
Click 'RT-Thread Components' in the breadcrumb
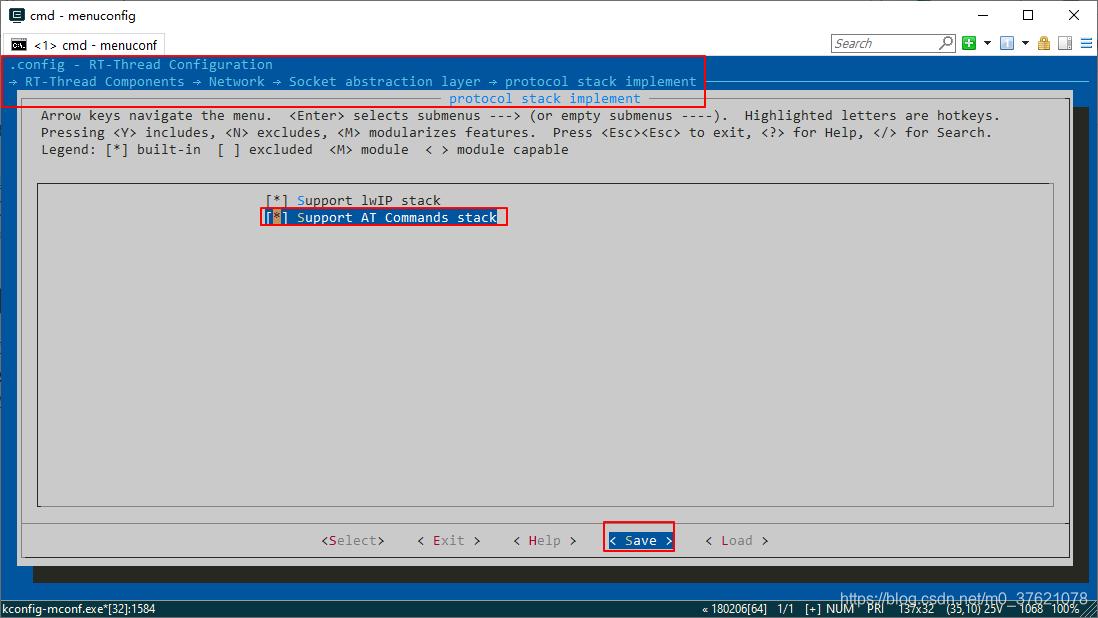[x=104, y=81]
